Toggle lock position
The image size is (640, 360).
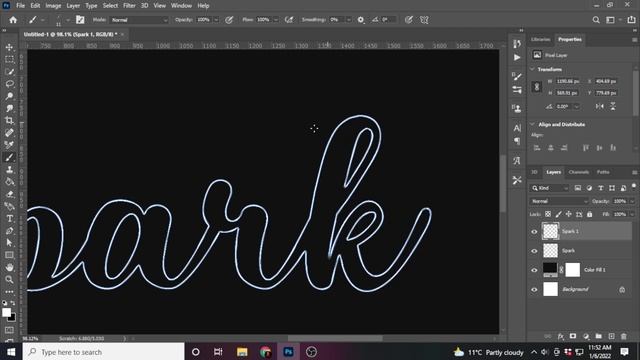click(x=569, y=214)
